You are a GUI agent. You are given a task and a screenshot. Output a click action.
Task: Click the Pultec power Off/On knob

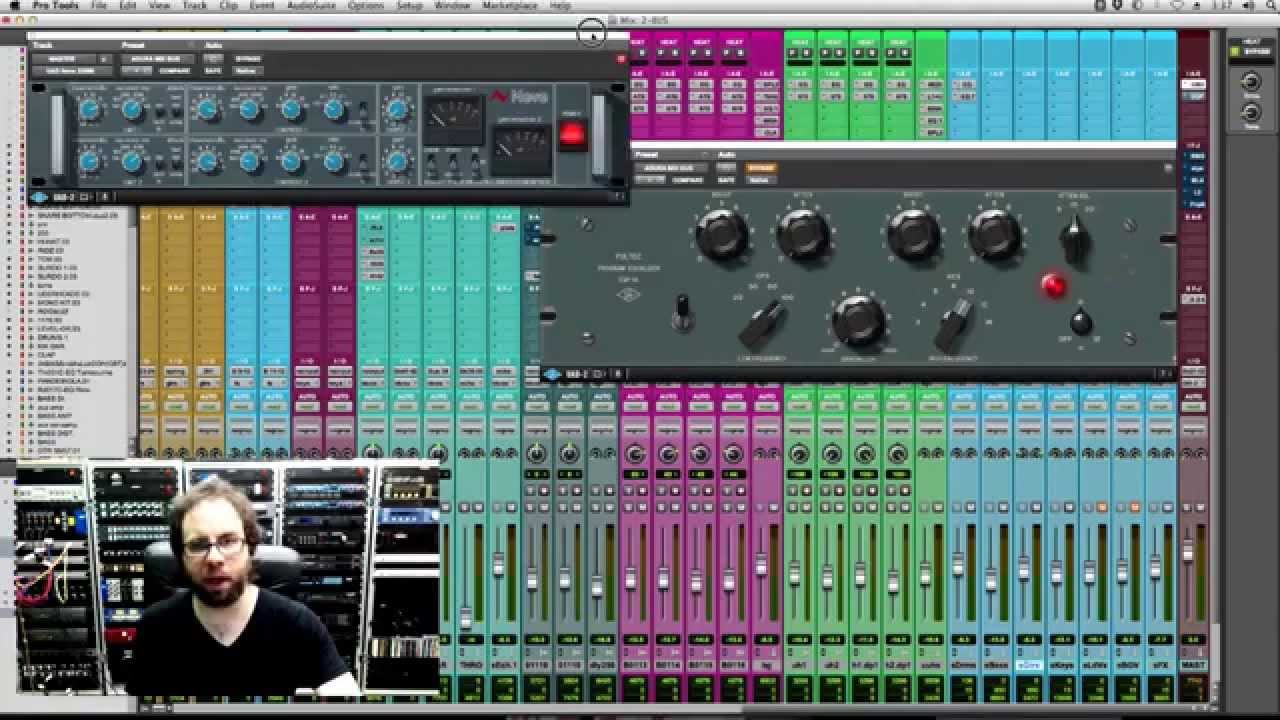click(1080, 322)
